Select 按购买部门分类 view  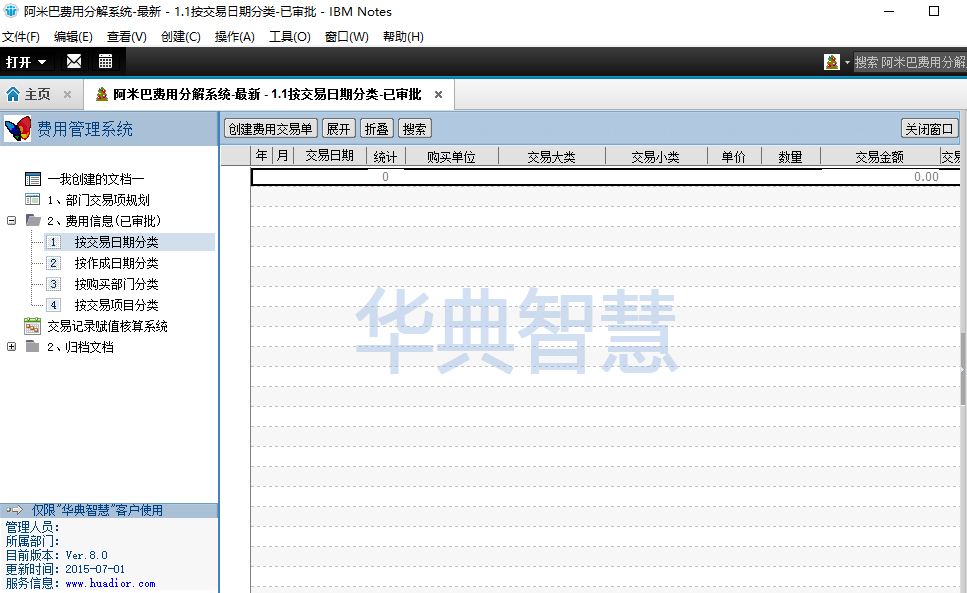[117, 284]
